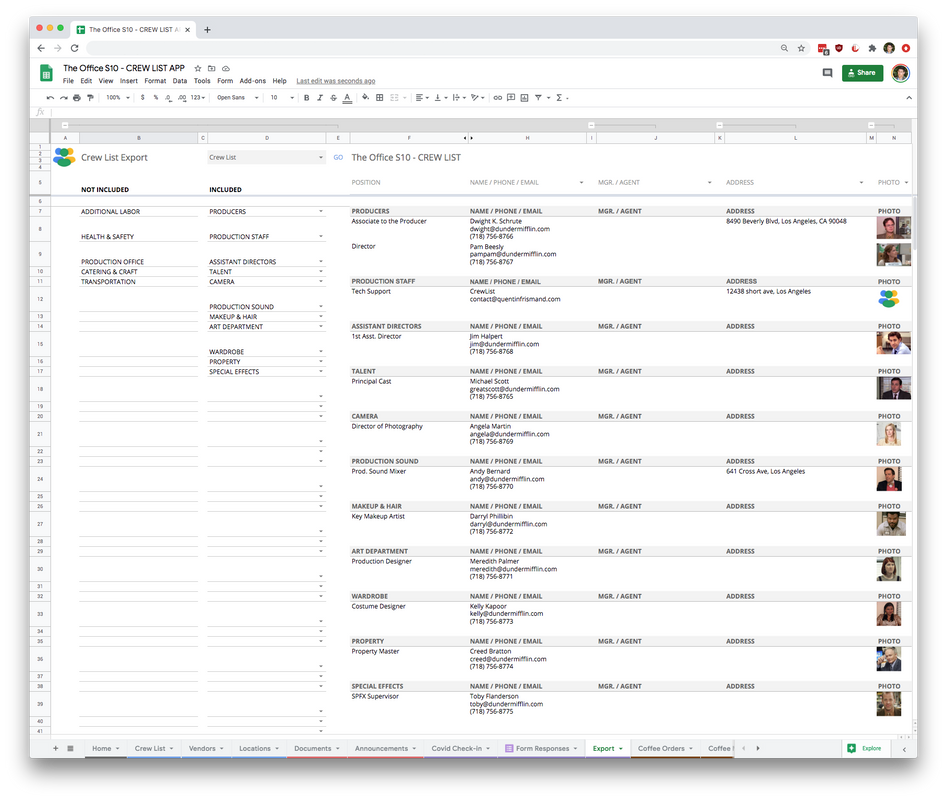Open the fill color picker

pyautogui.click(x=365, y=98)
